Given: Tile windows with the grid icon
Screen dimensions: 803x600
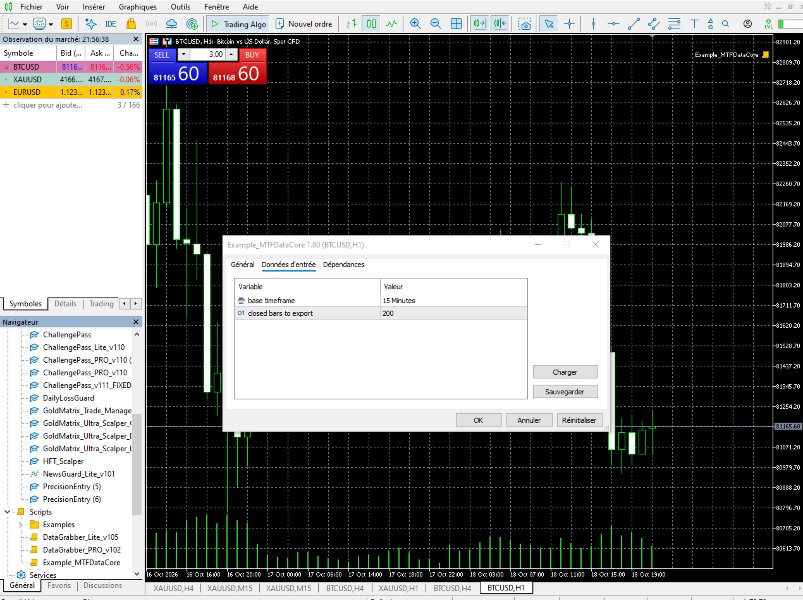Looking at the screenshot, I should coord(456,24).
